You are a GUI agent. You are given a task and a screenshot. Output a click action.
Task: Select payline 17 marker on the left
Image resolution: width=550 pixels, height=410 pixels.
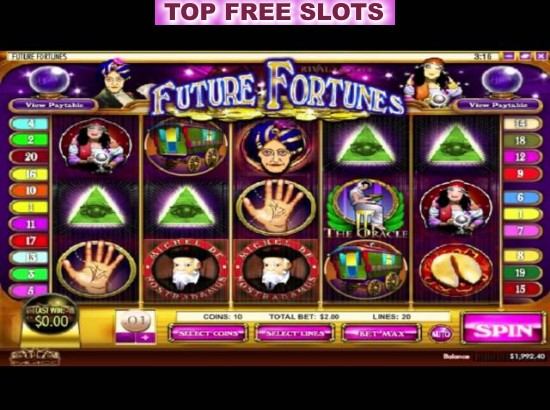coord(29,241)
